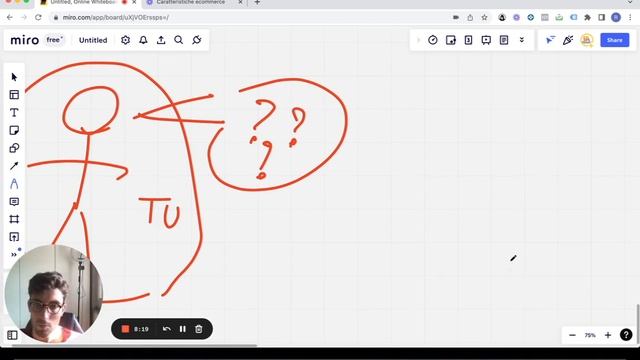640x360 pixels.
Task: Open the voting sticky tool icon
Action: [451, 40]
